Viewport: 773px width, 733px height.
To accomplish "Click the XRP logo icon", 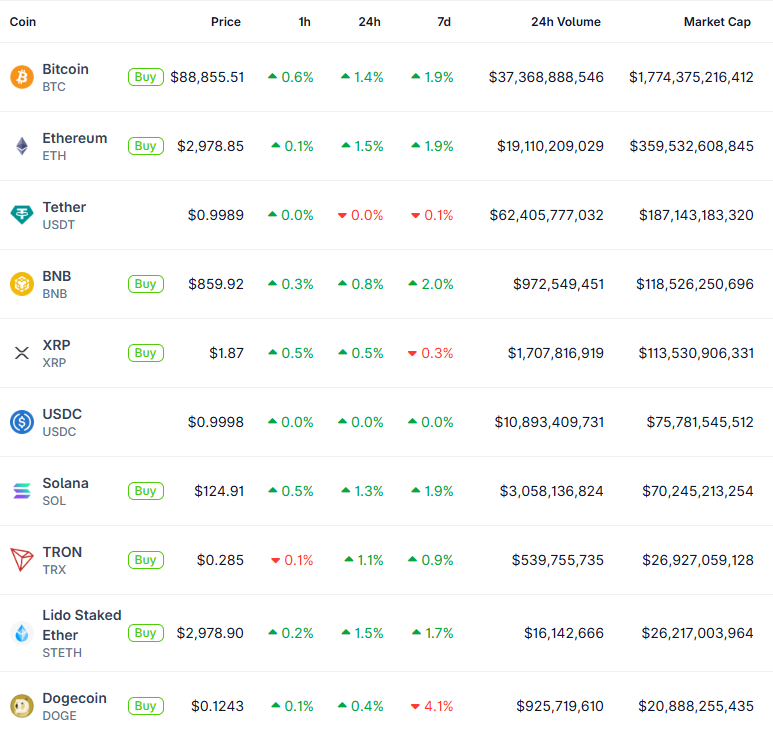I will click(x=21, y=353).
